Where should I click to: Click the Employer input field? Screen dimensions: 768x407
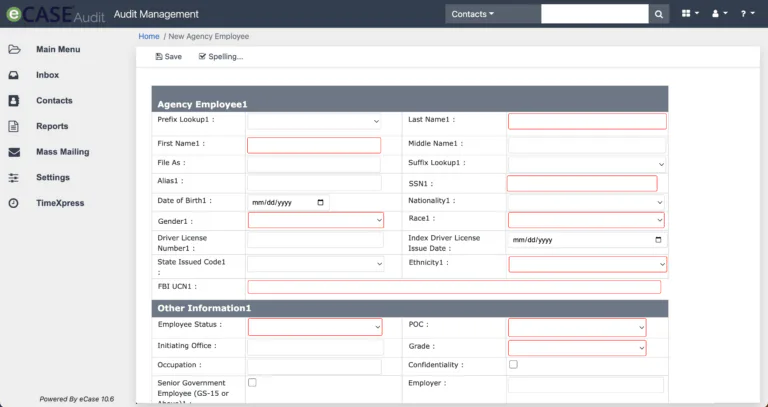pyautogui.click(x=586, y=385)
